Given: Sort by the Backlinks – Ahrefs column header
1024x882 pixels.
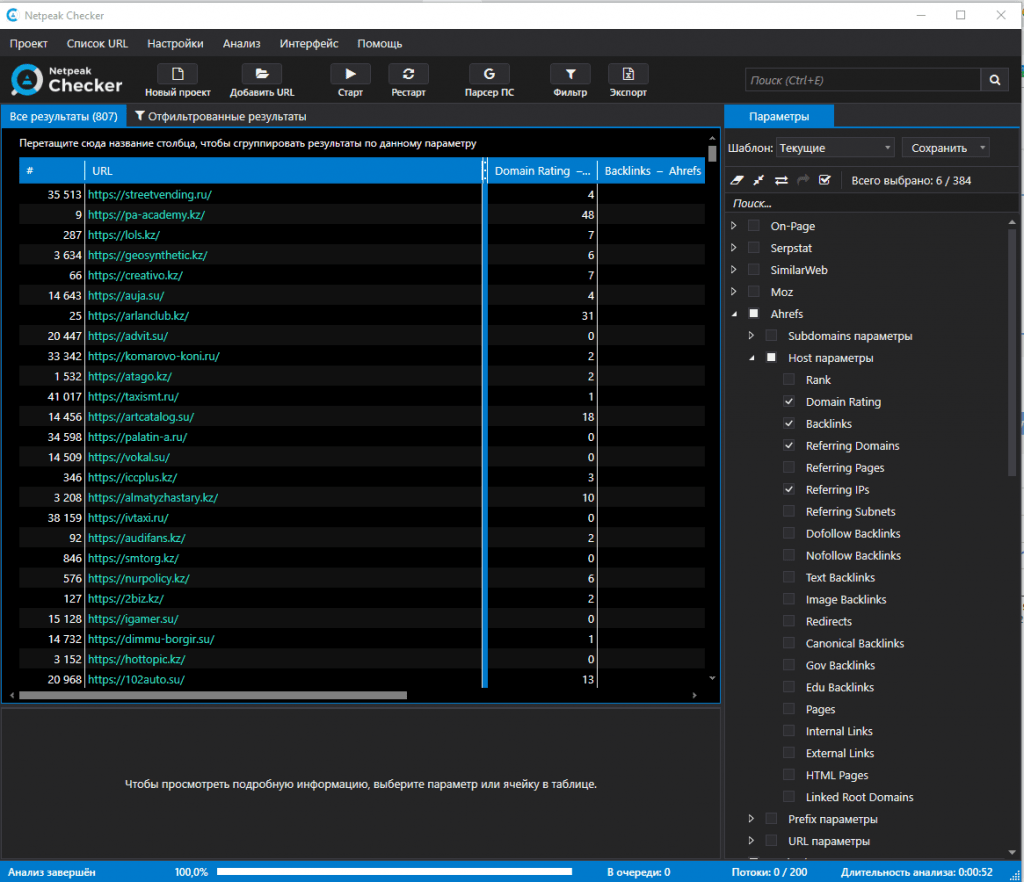Looking at the screenshot, I should [652, 170].
